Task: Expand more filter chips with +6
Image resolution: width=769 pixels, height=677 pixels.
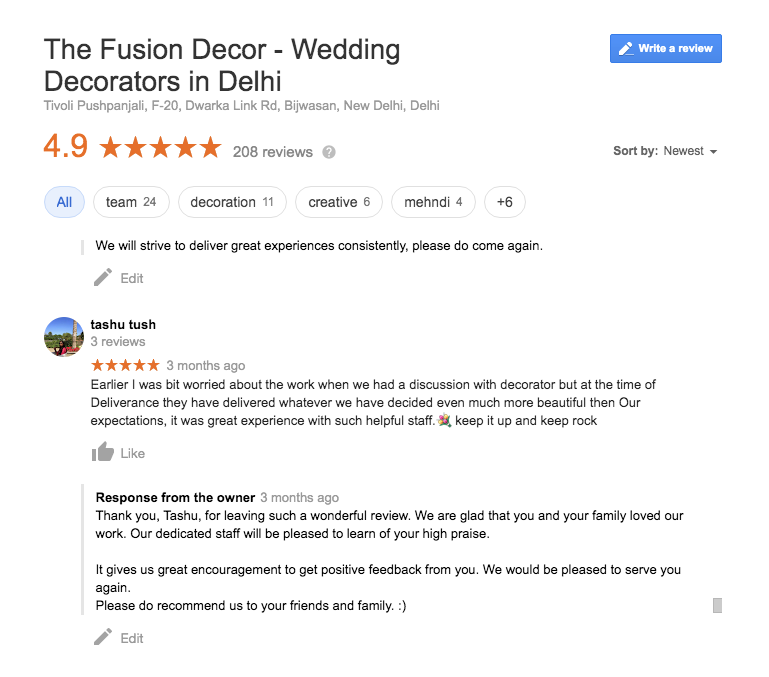Action: coord(505,202)
